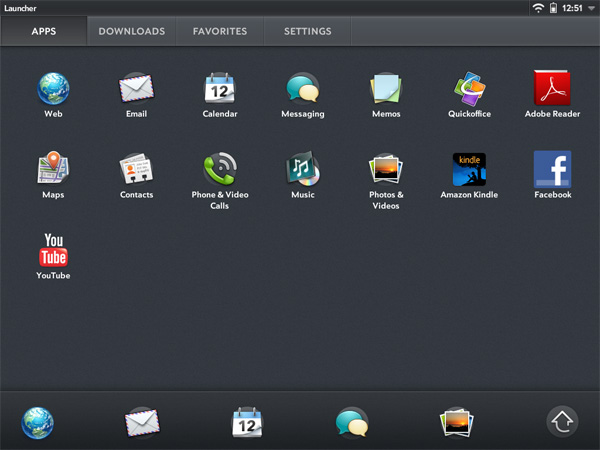Switch to the DOWNLOADS tab
Viewport: 600px width, 450px height.
(x=132, y=31)
